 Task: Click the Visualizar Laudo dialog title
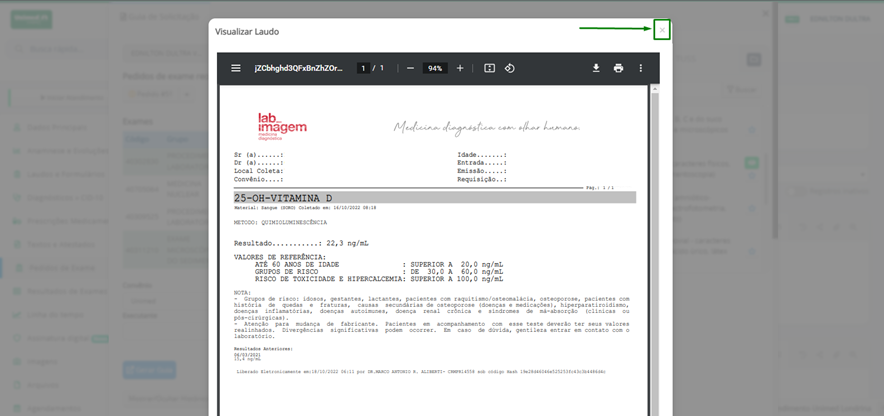pyautogui.click(x=247, y=32)
